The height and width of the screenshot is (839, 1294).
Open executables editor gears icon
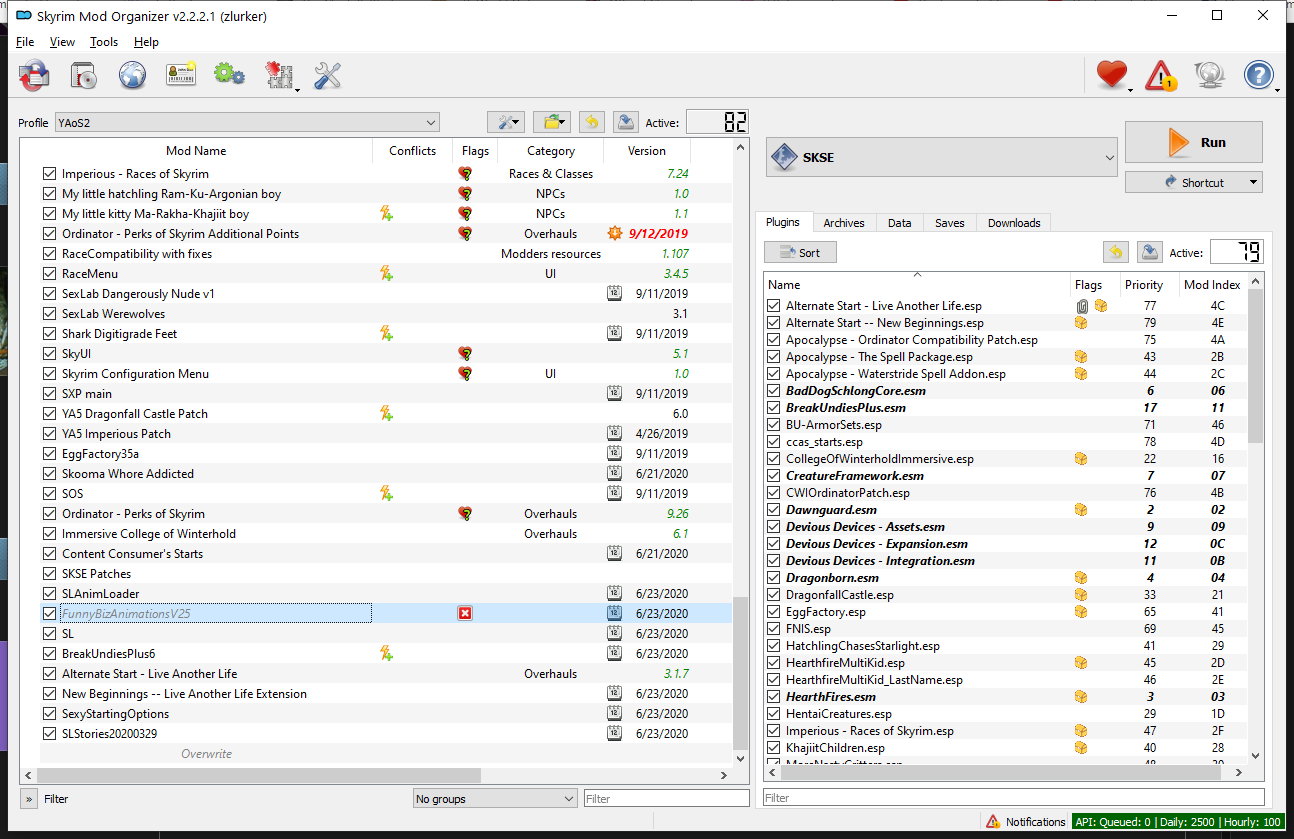(x=230, y=75)
